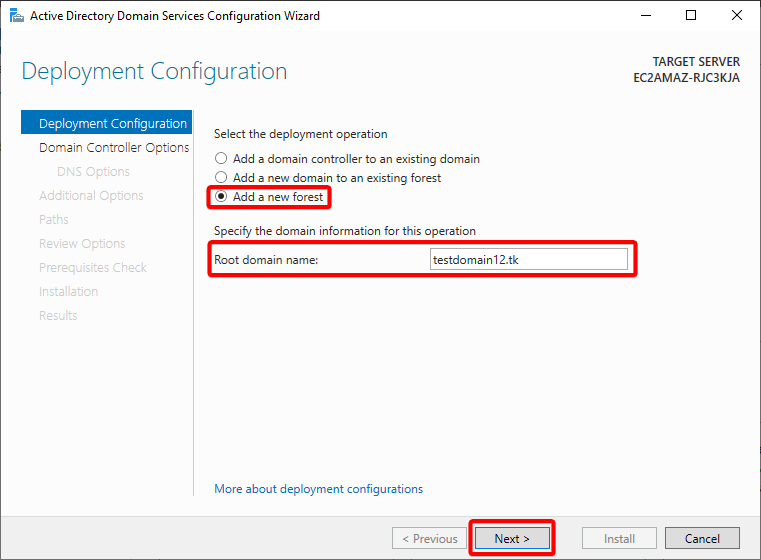
Task: Minimize the Configuration Wizard window
Action: pyautogui.click(x=646, y=16)
